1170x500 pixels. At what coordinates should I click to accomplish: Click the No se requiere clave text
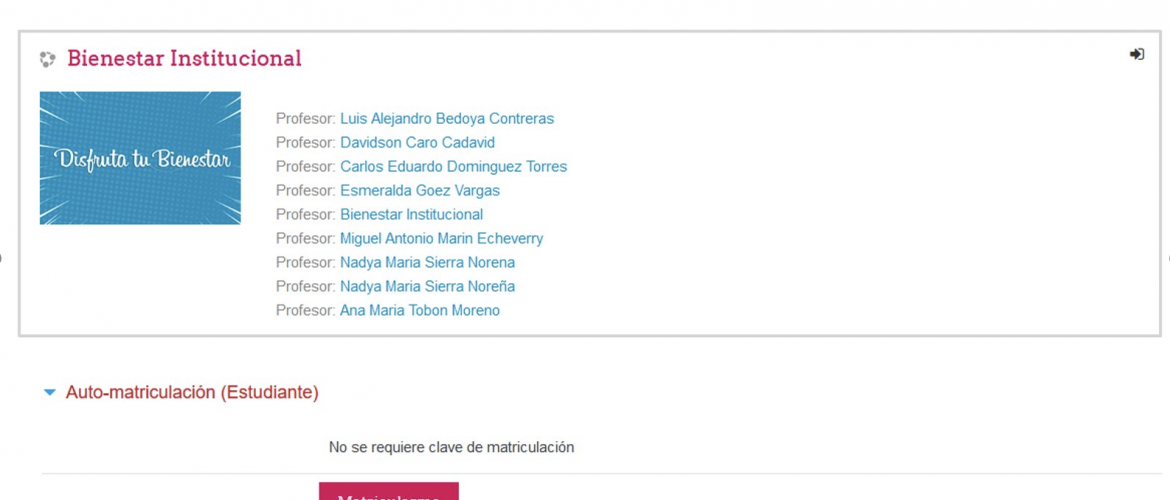pos(451,448)
